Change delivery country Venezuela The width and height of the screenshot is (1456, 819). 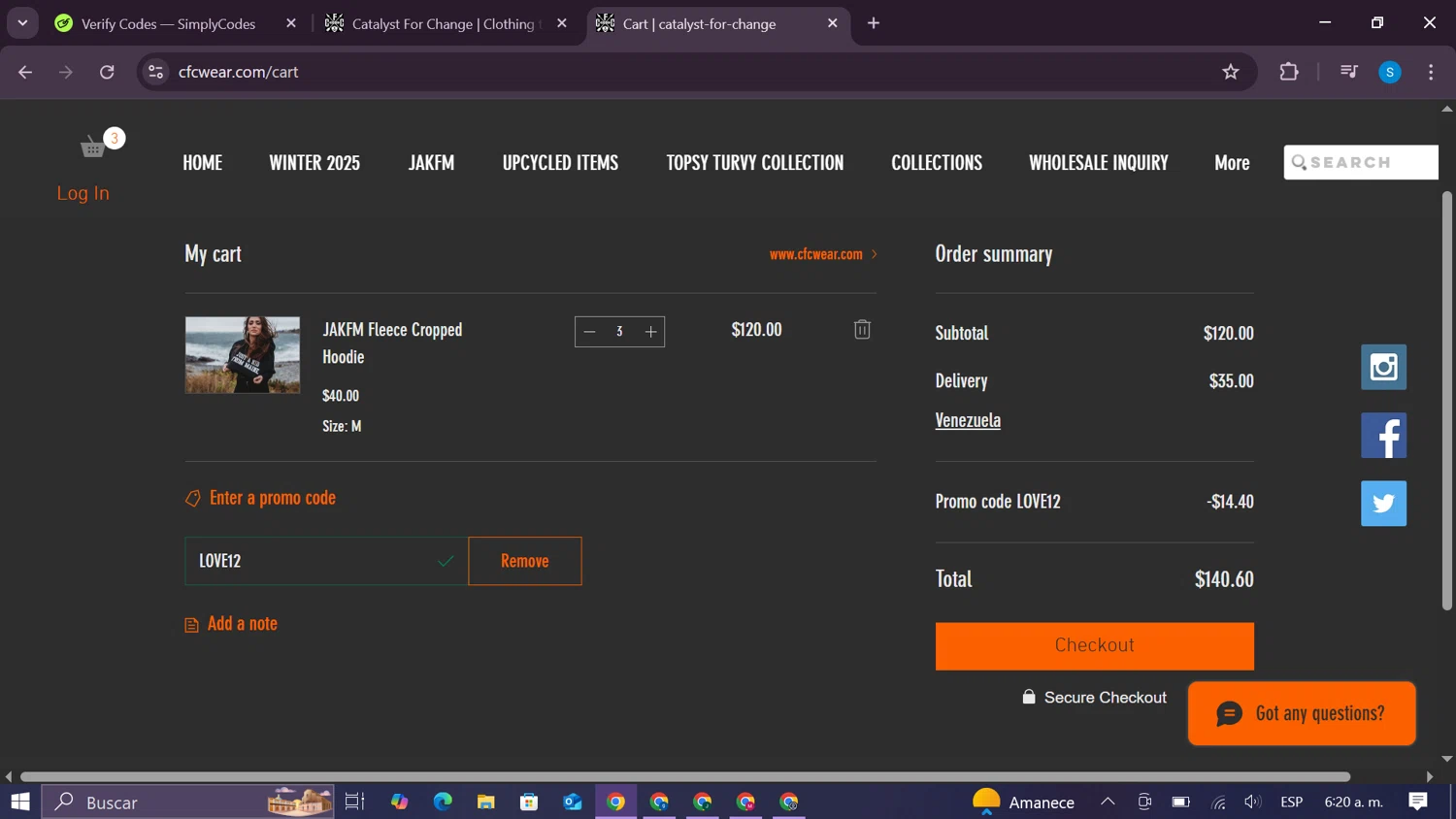click(x=968, y=420)
